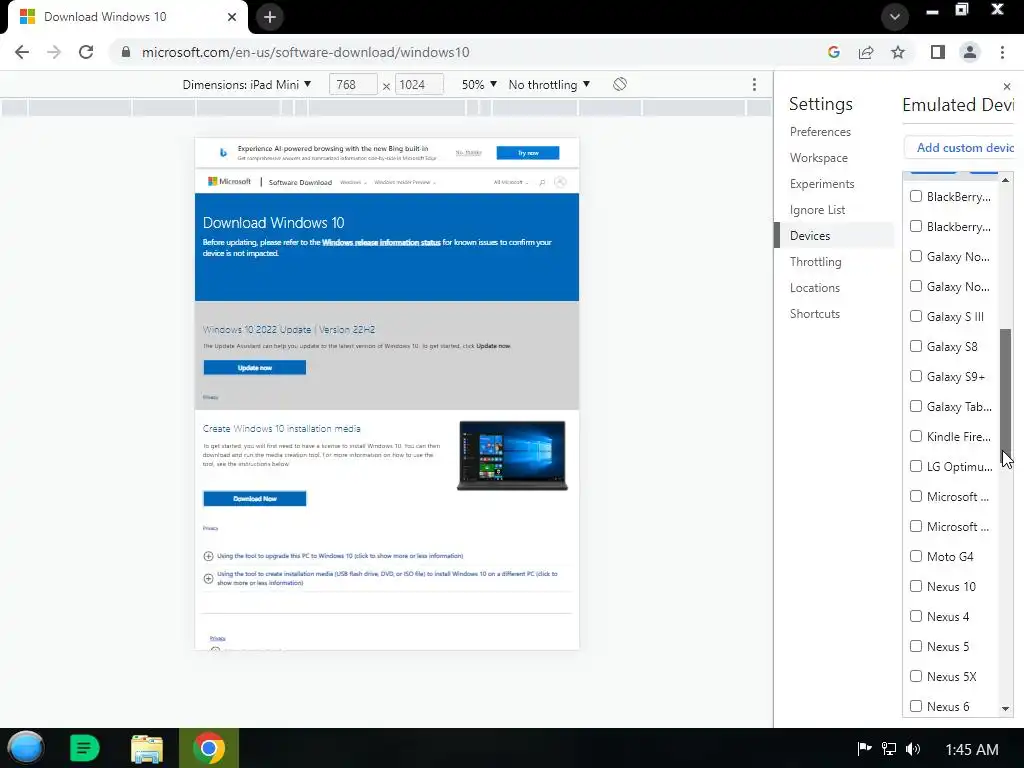Click the Chrome icon on the taskbar
1024x768 pixels.
click(209, 748)
